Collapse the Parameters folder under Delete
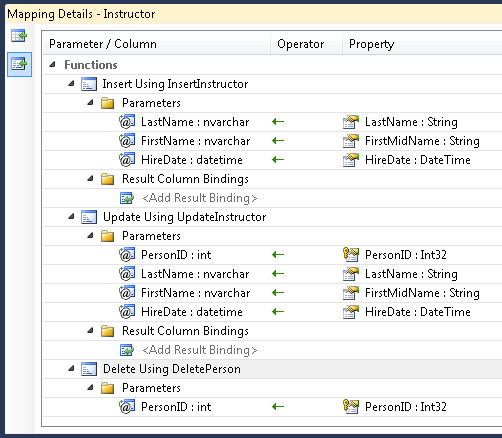The width and height of the screenshot is (502, 438). (x=90, y=388)
